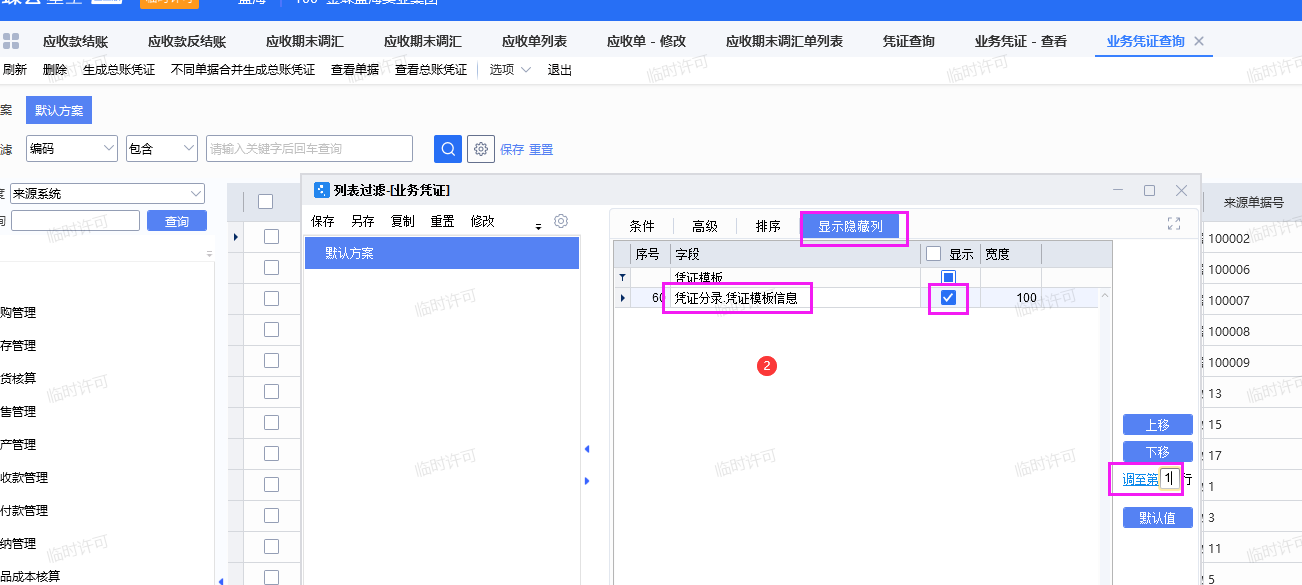Switch to the 高级 tab
This screenshot has width=1302, height=585.
coord(705,226)
